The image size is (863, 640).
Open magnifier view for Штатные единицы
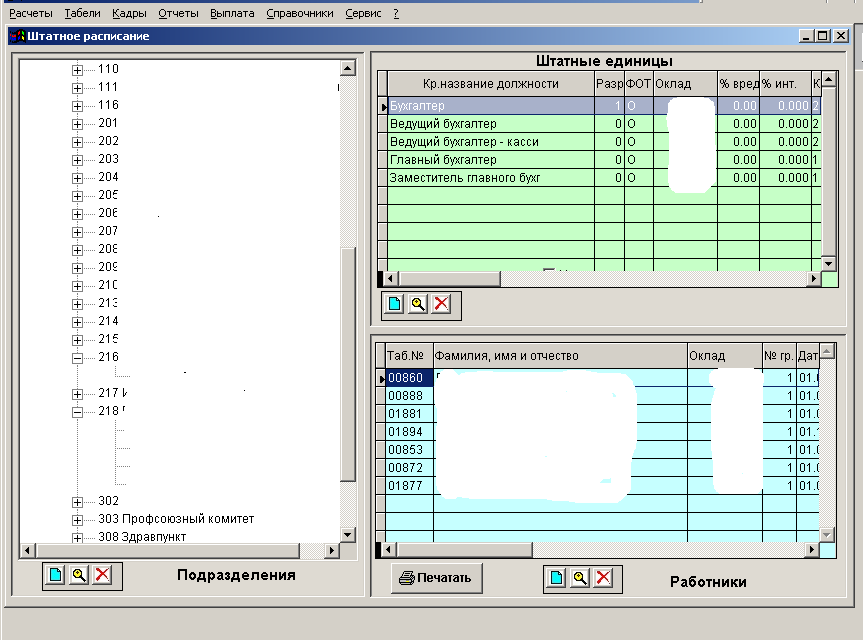[x=418, y=304]
